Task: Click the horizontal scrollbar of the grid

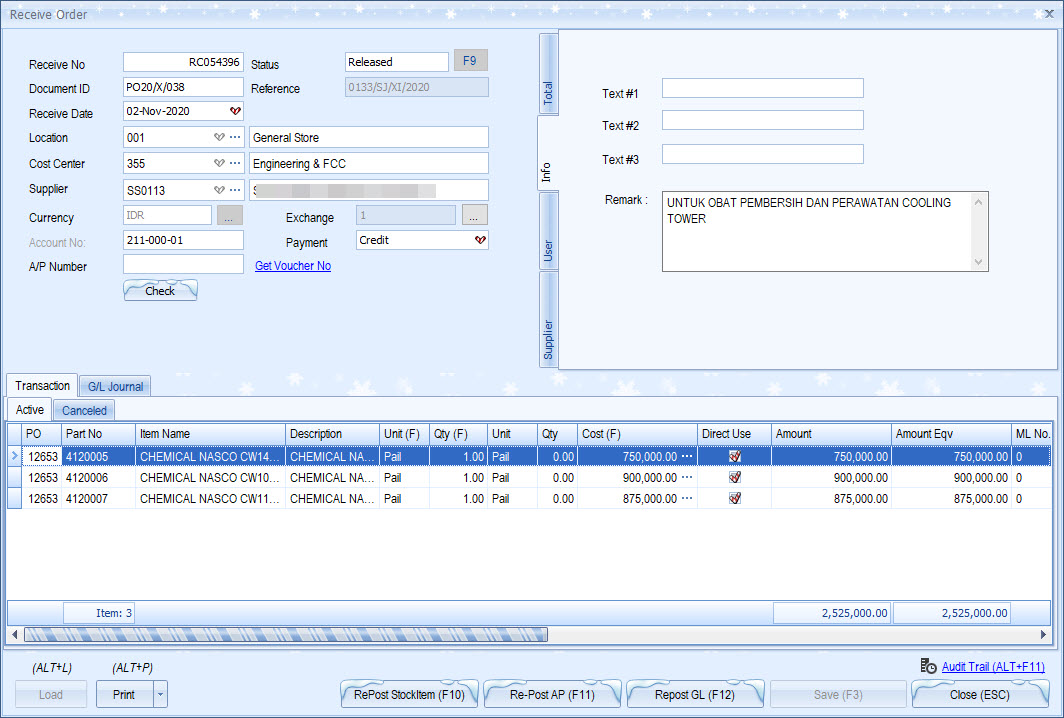Action: 285,634
